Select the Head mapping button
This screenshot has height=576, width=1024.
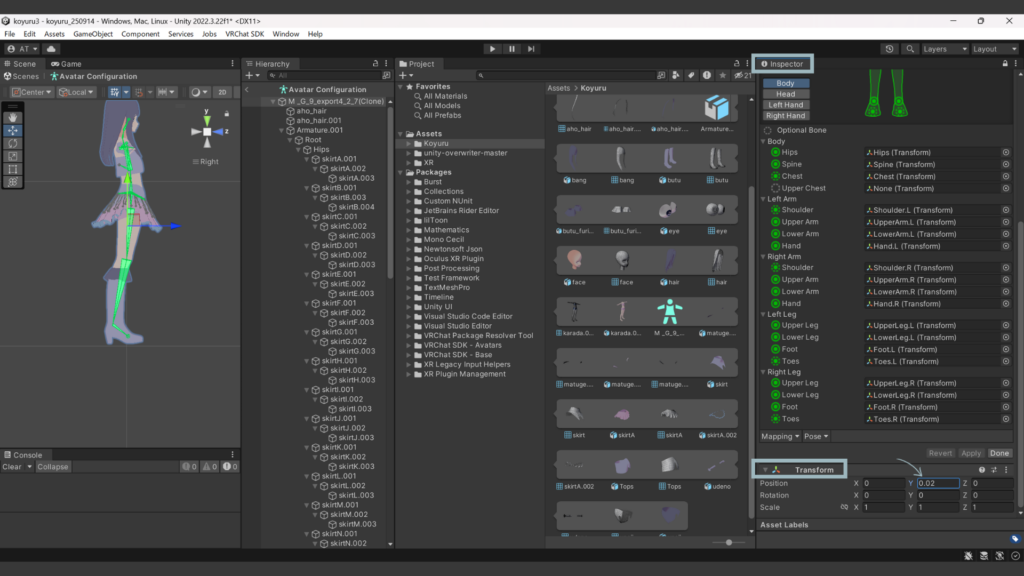786,94
